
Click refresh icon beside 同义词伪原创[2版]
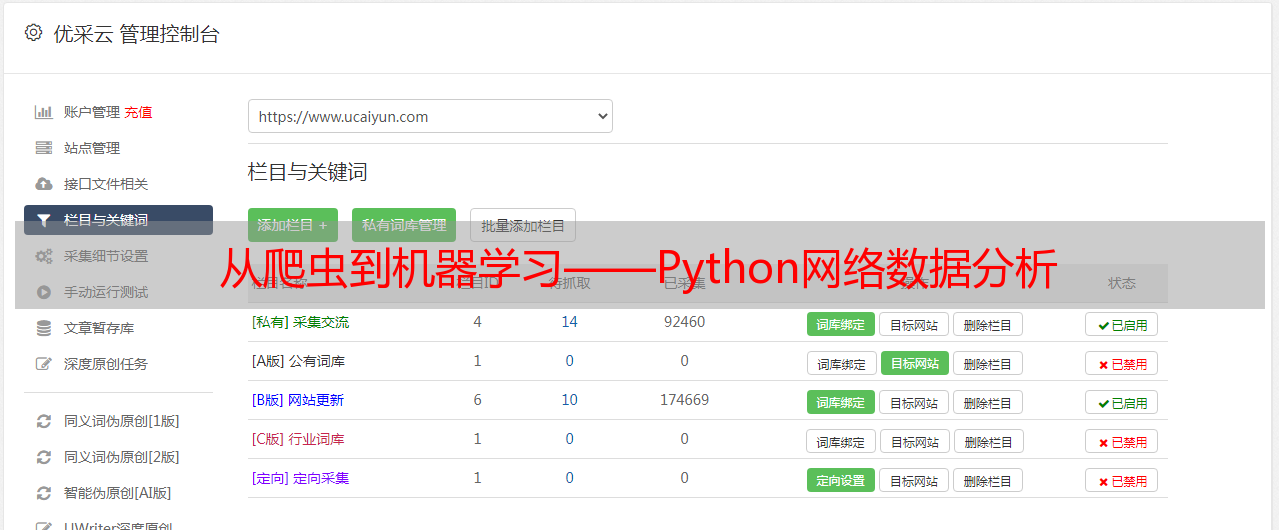pyautogui.click(x=43, y=457)
